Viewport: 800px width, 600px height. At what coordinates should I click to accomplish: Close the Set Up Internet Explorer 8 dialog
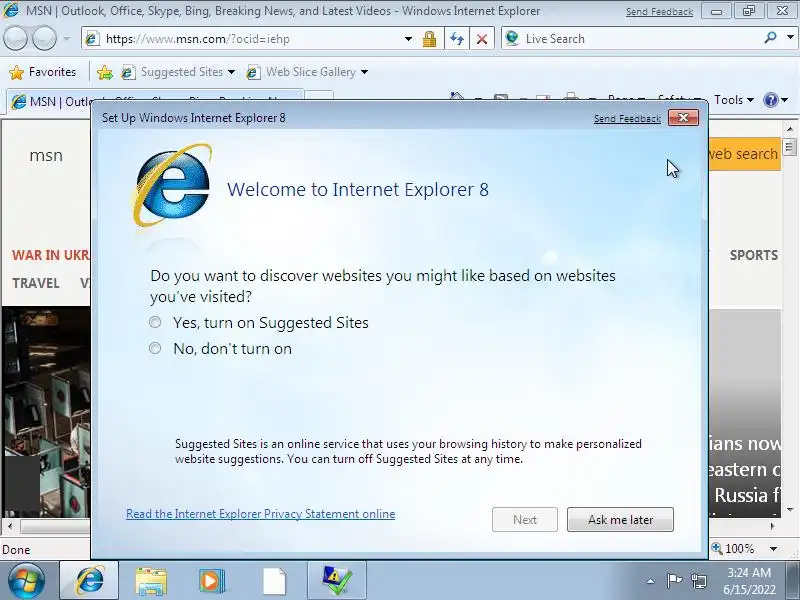pyautogui.click(x=683, y=118)
